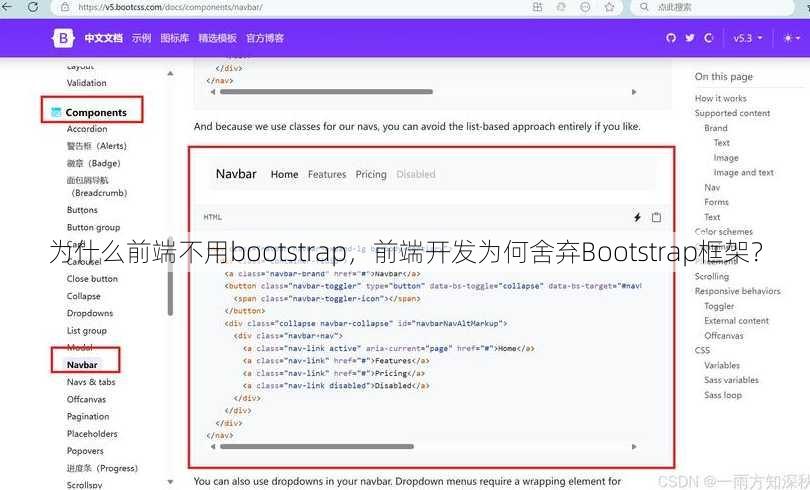Open Validation in the sidebar
Viewport: 810px width, 490px height.
[86, 83]
